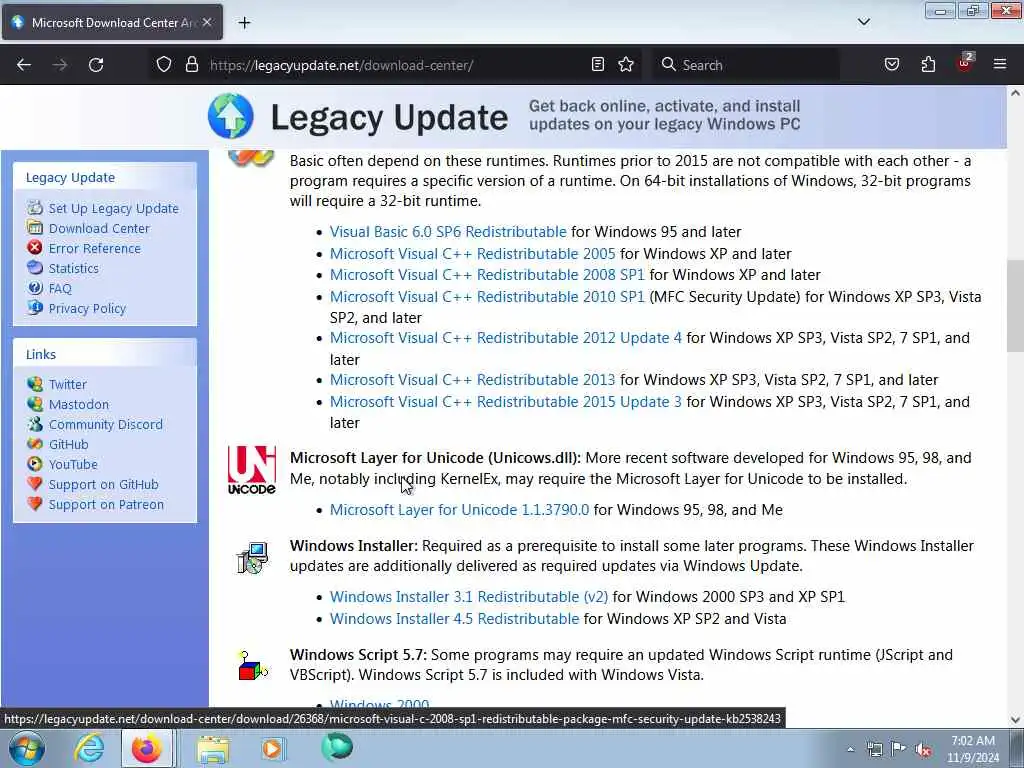Click the YouTube link icon
The width and height of the screenshot is (1024, 768).
(x=35, y=464)
